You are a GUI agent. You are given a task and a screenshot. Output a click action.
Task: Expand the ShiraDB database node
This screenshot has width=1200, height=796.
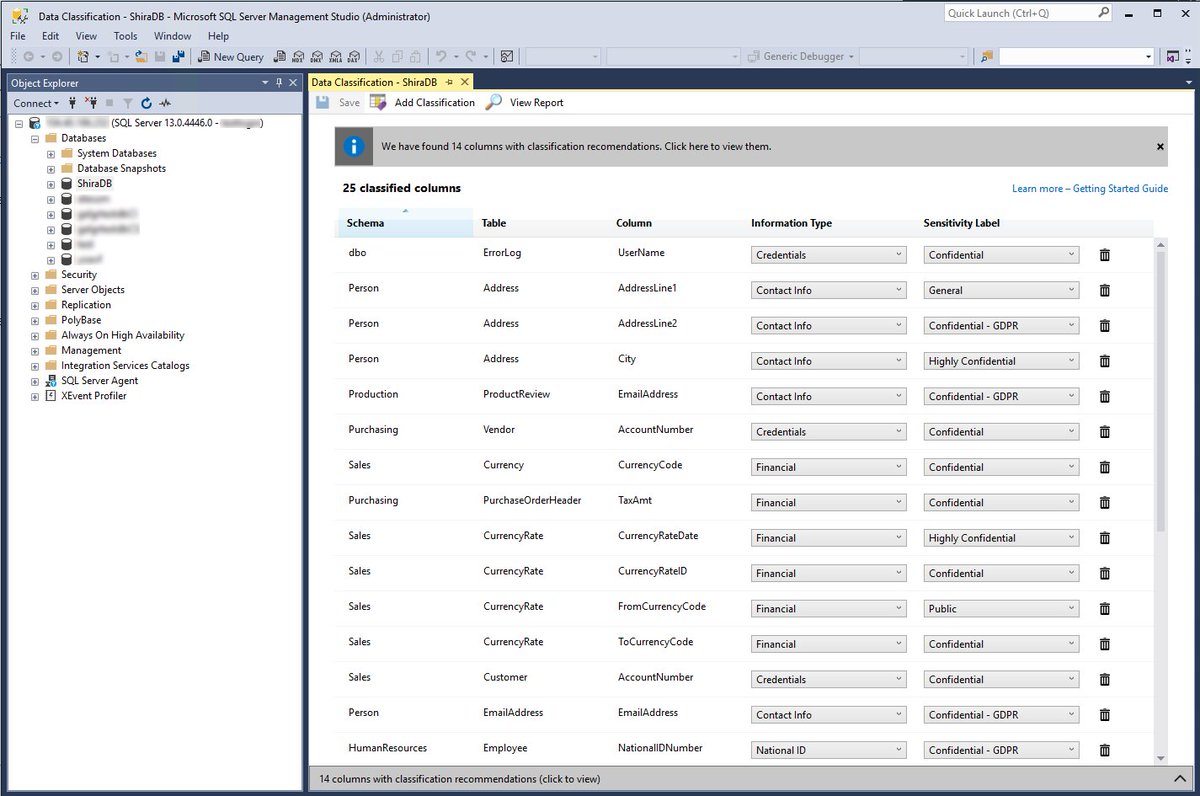51,184
